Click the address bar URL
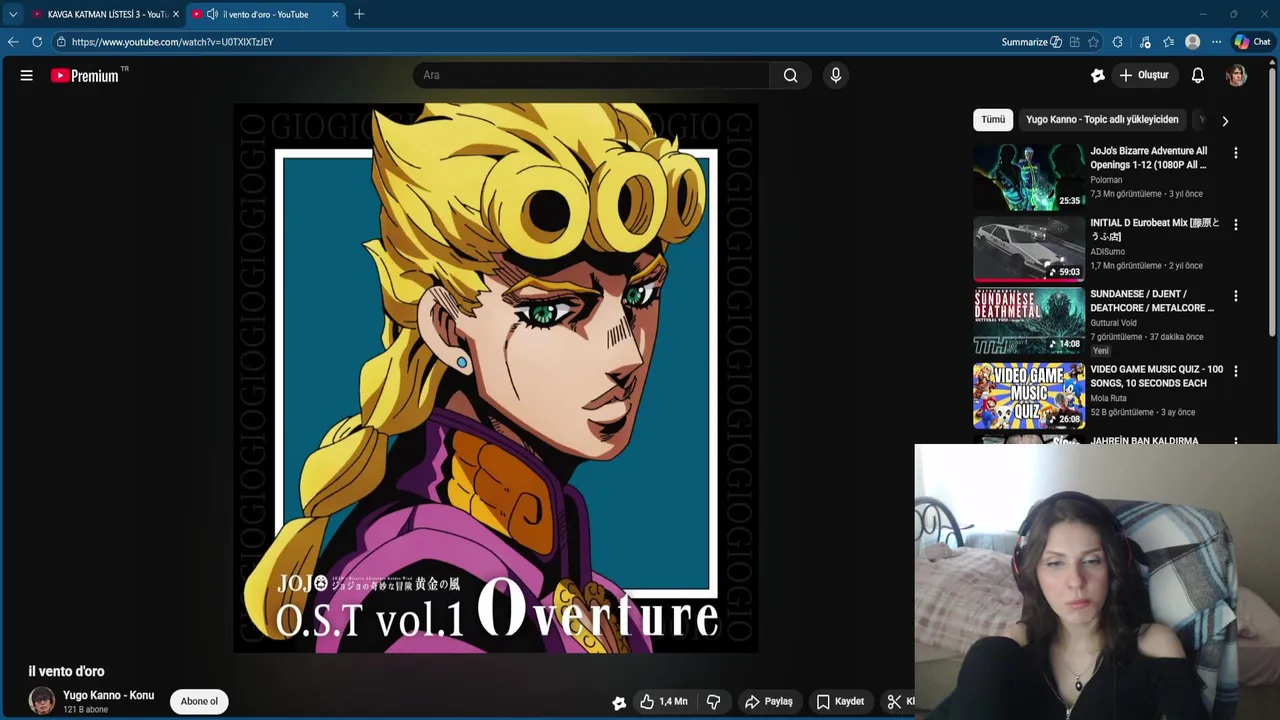Screen dimensions: 1280x720 click(172, 42)
